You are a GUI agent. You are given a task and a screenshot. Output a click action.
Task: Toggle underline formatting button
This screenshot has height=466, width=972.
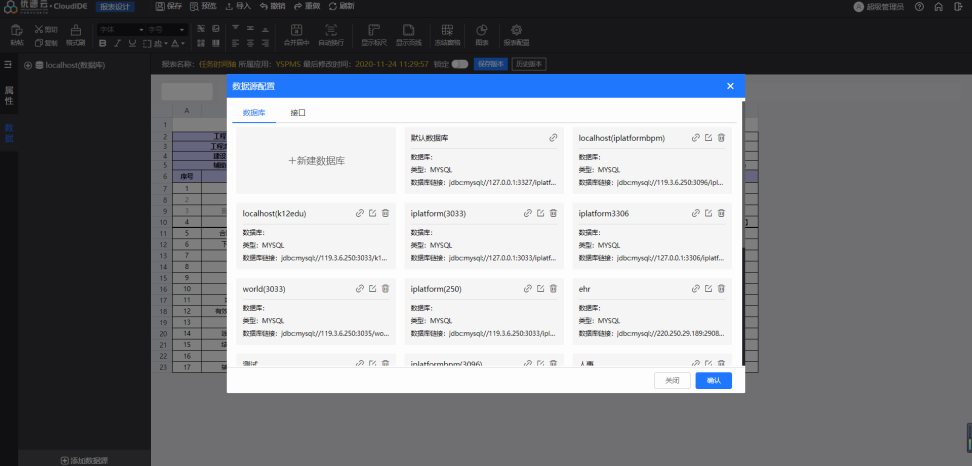[132, 43]
